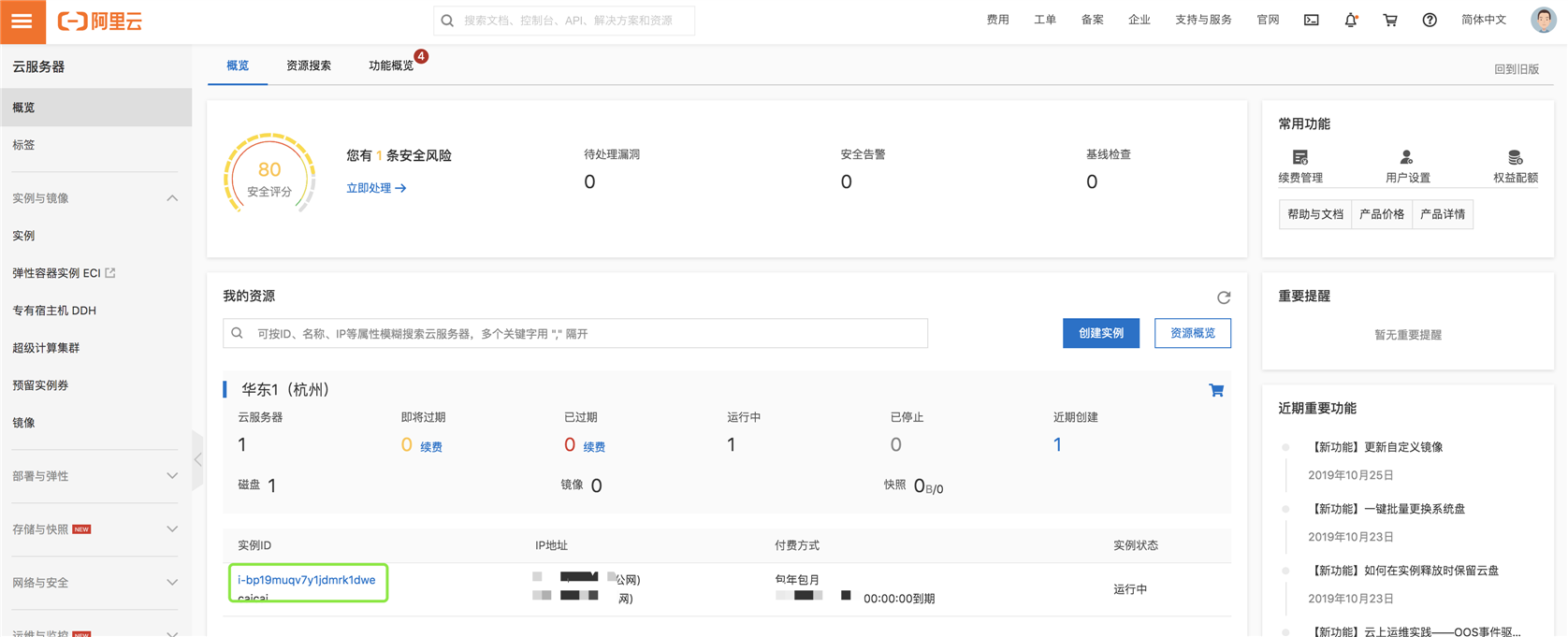Open 【新功能】更新自定义镜像 notice
This screenshot has width=1568, height=637.
point(1375,447)
